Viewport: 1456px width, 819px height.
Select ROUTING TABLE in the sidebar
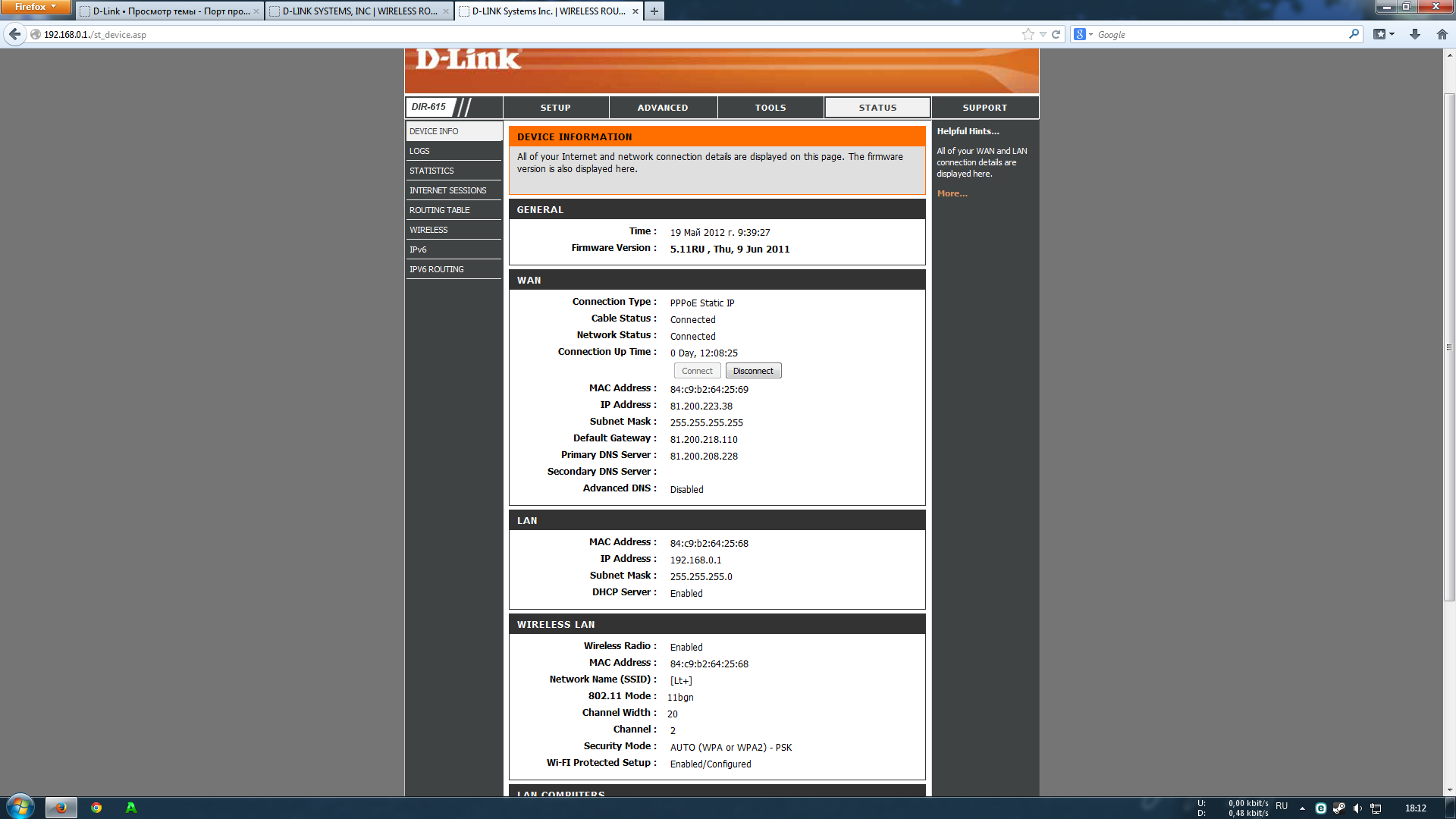tap(439, 210)
